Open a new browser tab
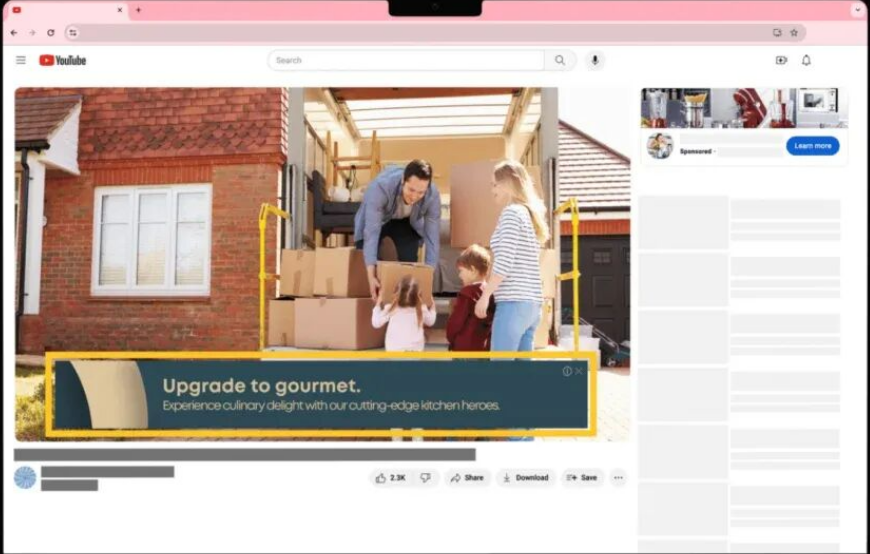The height and width of the screenshot is (554, 870). point(138,10)
